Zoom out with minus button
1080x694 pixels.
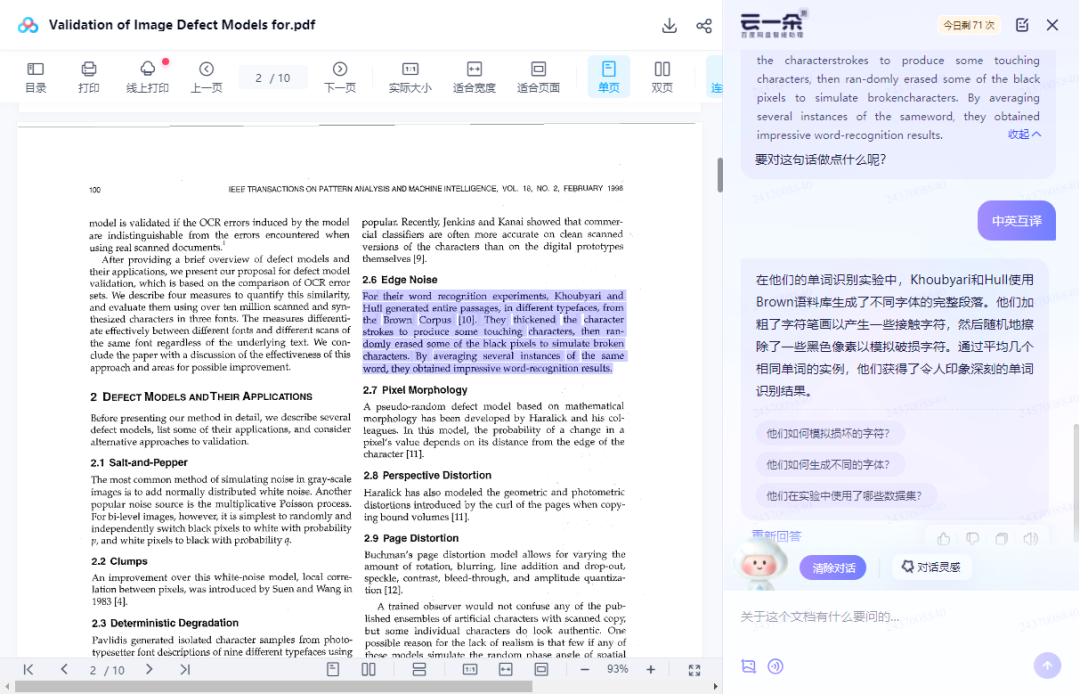tap(585, 669)
